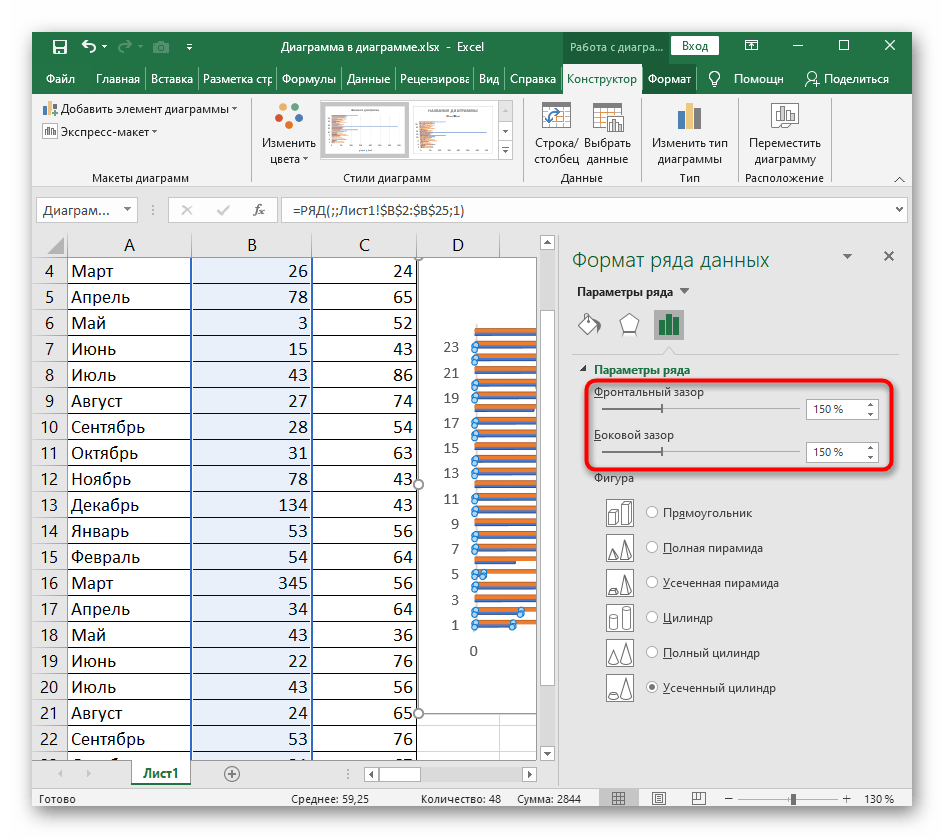
Task: Click Выбрать данные icon
Action: pos(607,118)
